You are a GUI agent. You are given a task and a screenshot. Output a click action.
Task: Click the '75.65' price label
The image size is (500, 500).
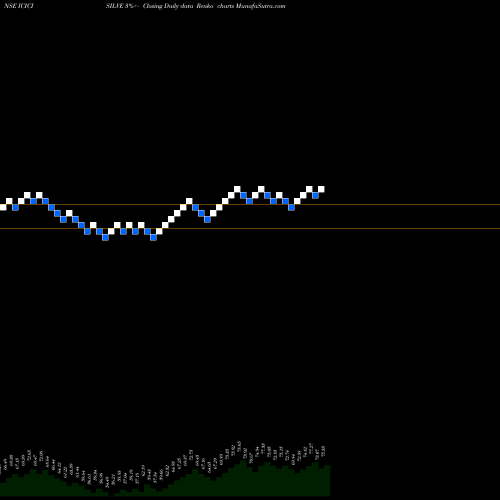239,446
